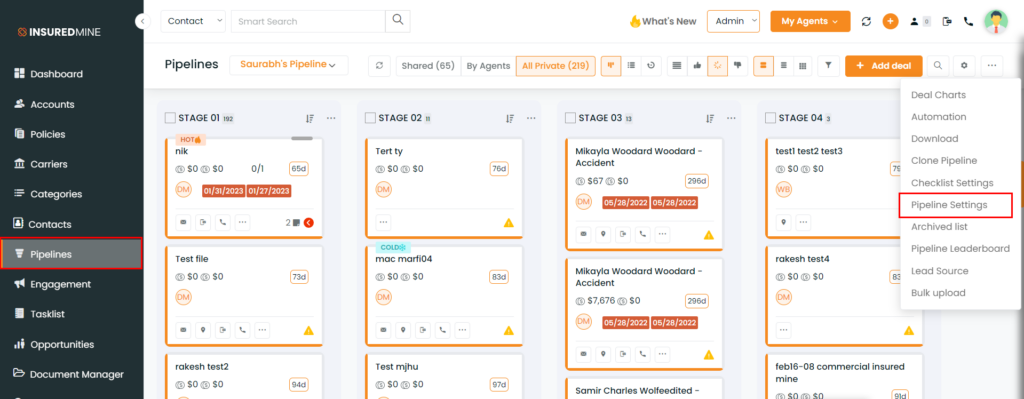Image resolution: width=1024 pixels, height=399 pixels.
Task: Filter deals by thumbs-up won icon
Action: (697, 65)
